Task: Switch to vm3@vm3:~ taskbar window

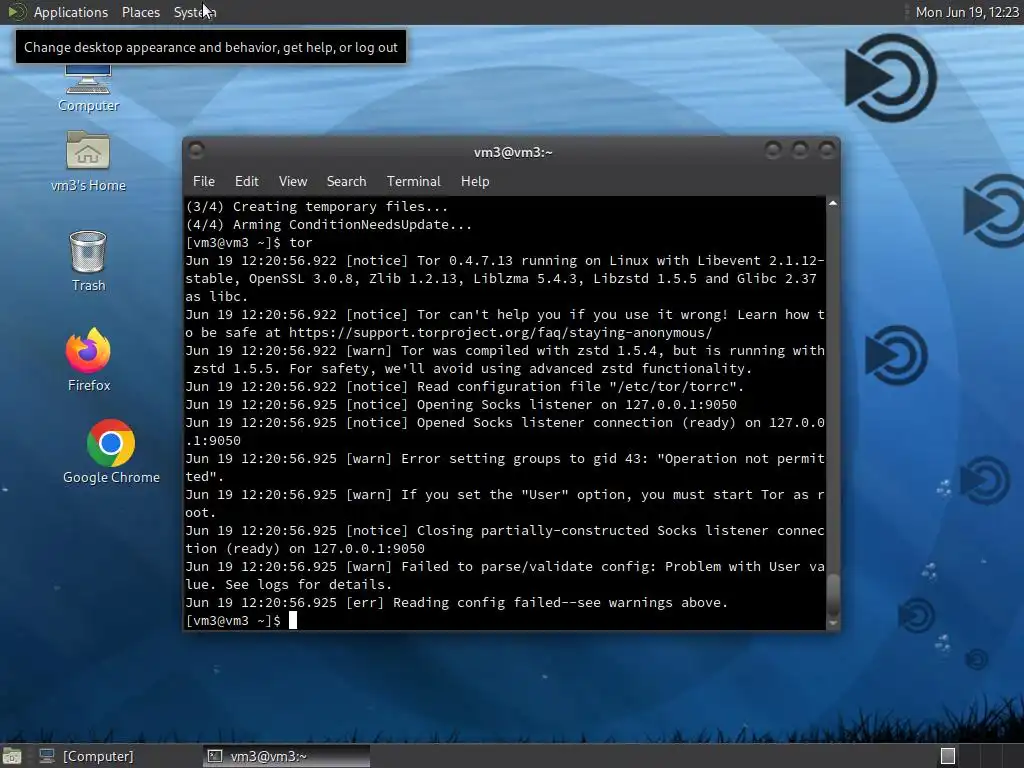Action: (x=286, y=756)
